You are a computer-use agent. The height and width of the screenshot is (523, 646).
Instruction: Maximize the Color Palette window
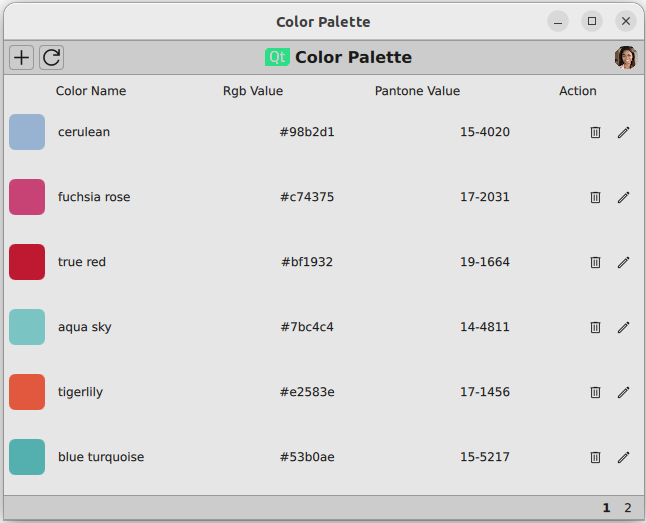[x=592, y=21]
